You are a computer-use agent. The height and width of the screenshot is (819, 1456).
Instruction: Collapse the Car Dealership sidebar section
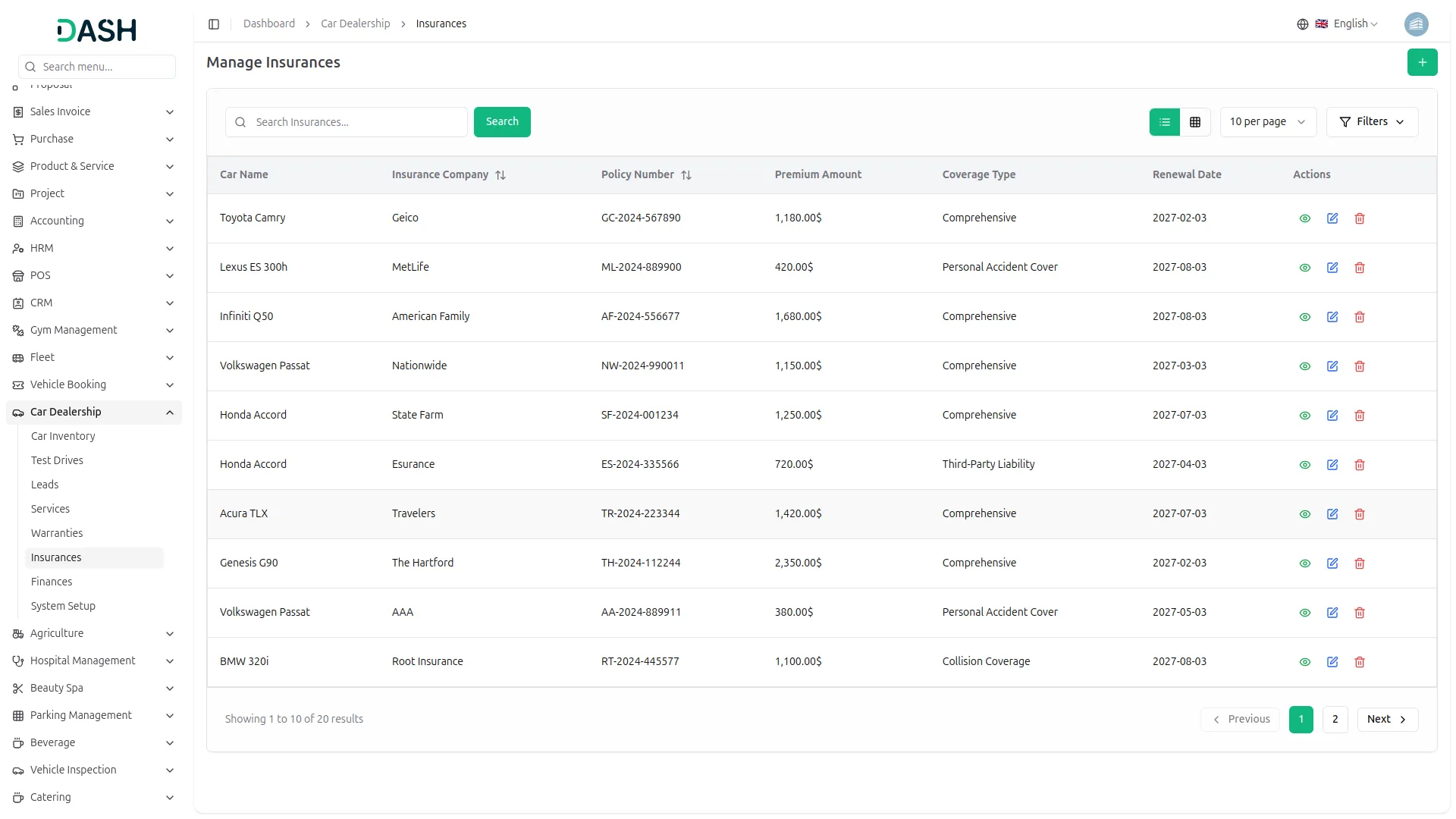(x=170, y=413)
